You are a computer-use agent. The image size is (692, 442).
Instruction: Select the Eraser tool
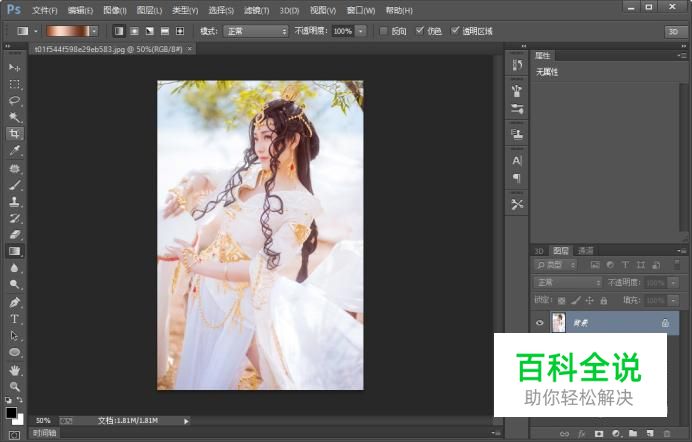coord(15,235)
